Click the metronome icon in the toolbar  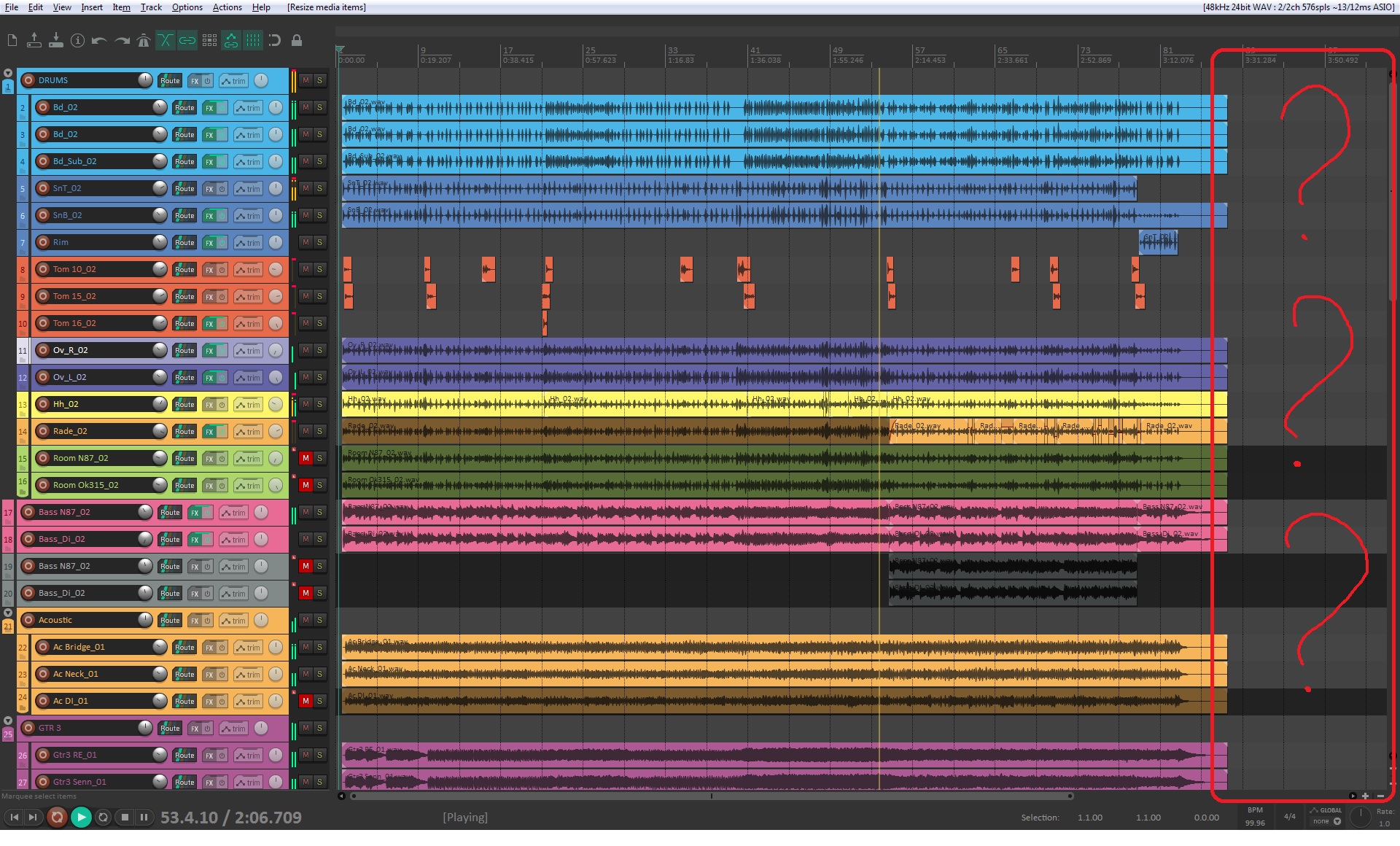144,41
